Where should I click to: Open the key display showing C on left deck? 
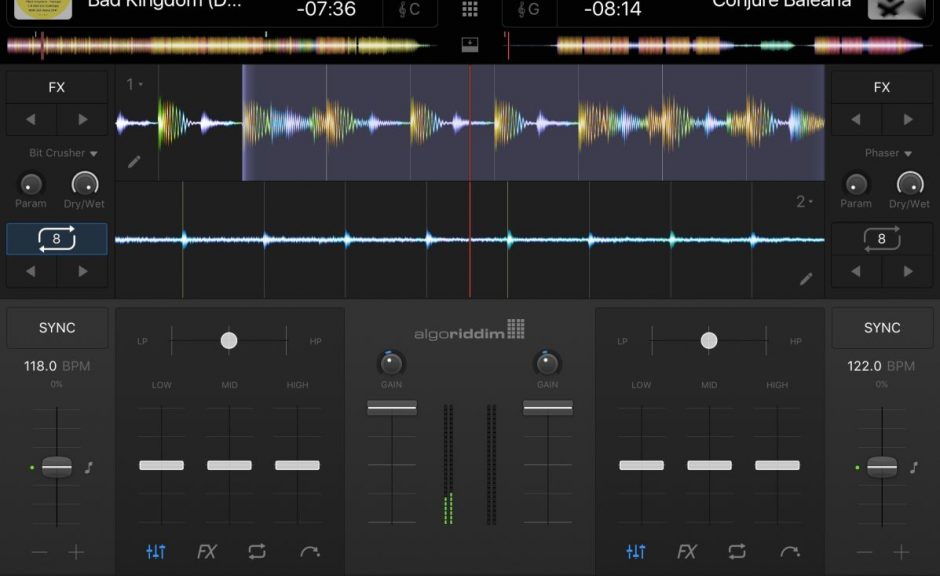(409, 10)
